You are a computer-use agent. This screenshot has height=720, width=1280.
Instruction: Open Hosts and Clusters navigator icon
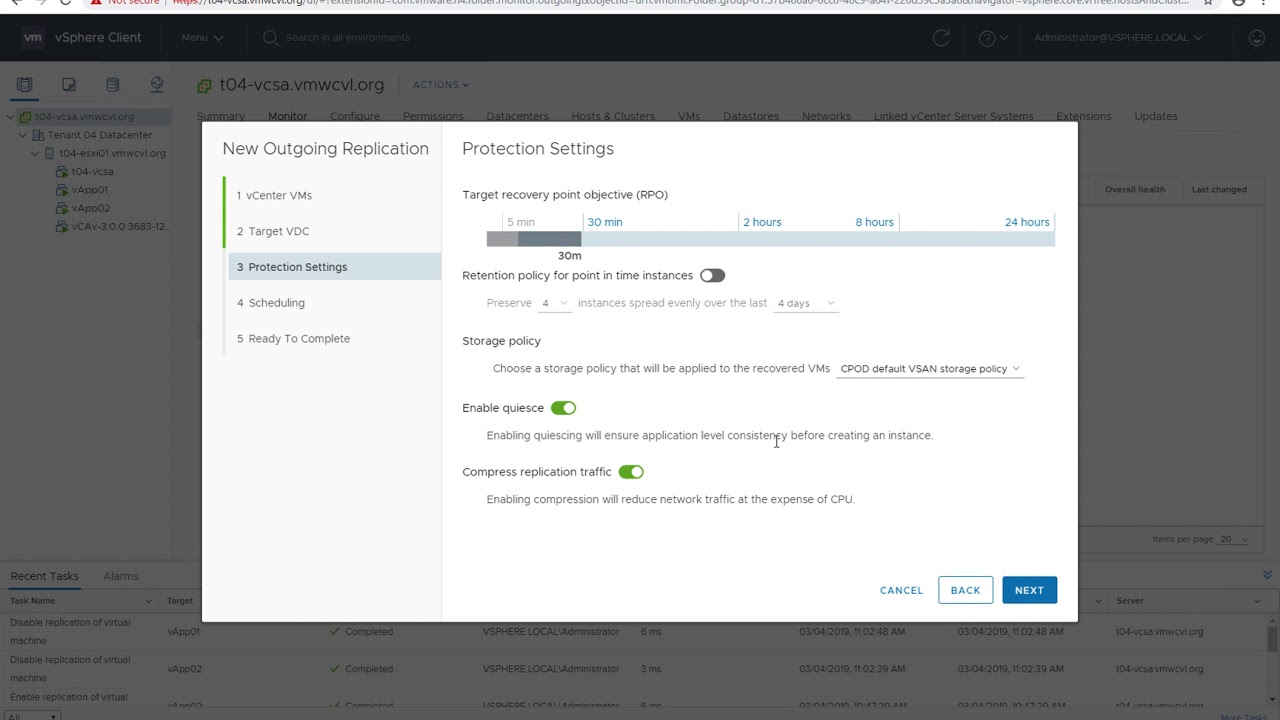[x=25, y=85]
